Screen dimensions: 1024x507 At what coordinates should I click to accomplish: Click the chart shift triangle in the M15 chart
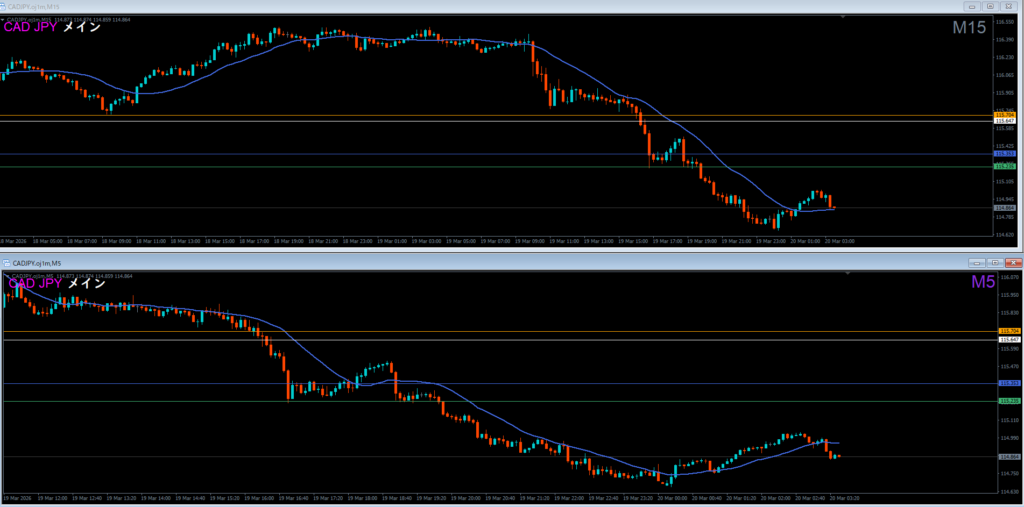pos(842,17)
